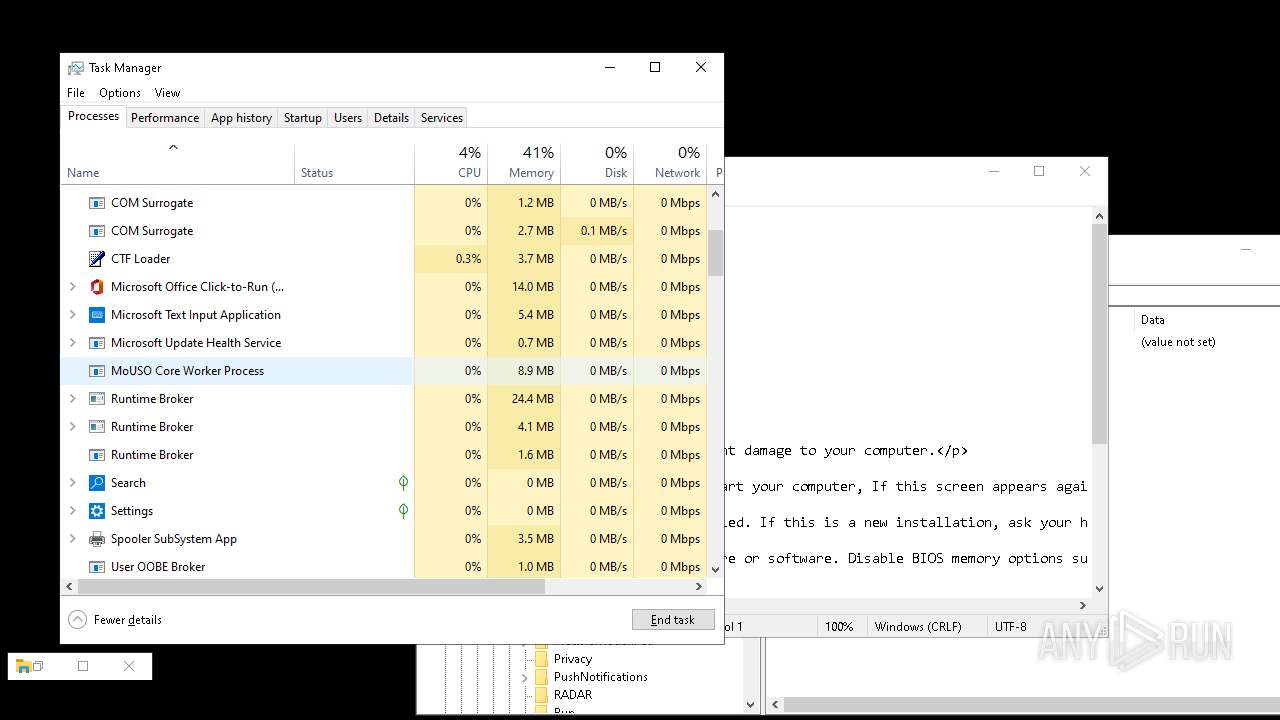Sort processes by Network column
1280x720 pixels.
670,164
